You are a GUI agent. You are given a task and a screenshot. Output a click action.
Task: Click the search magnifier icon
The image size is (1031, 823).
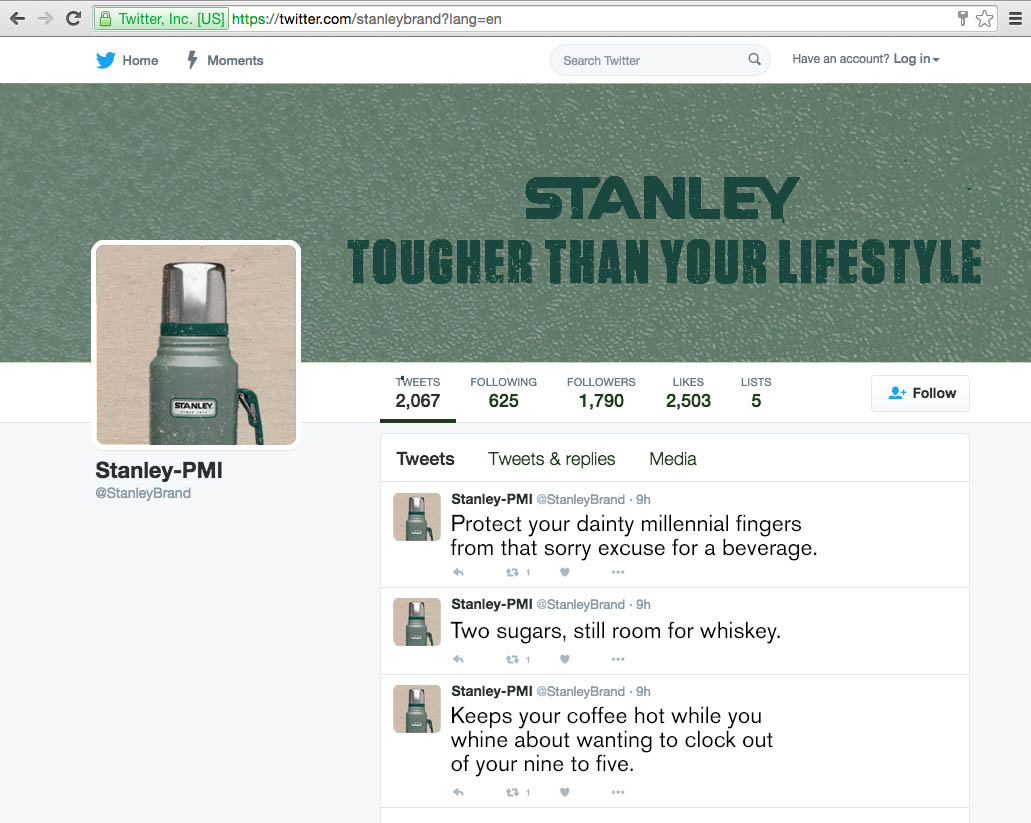pos(754,60)
